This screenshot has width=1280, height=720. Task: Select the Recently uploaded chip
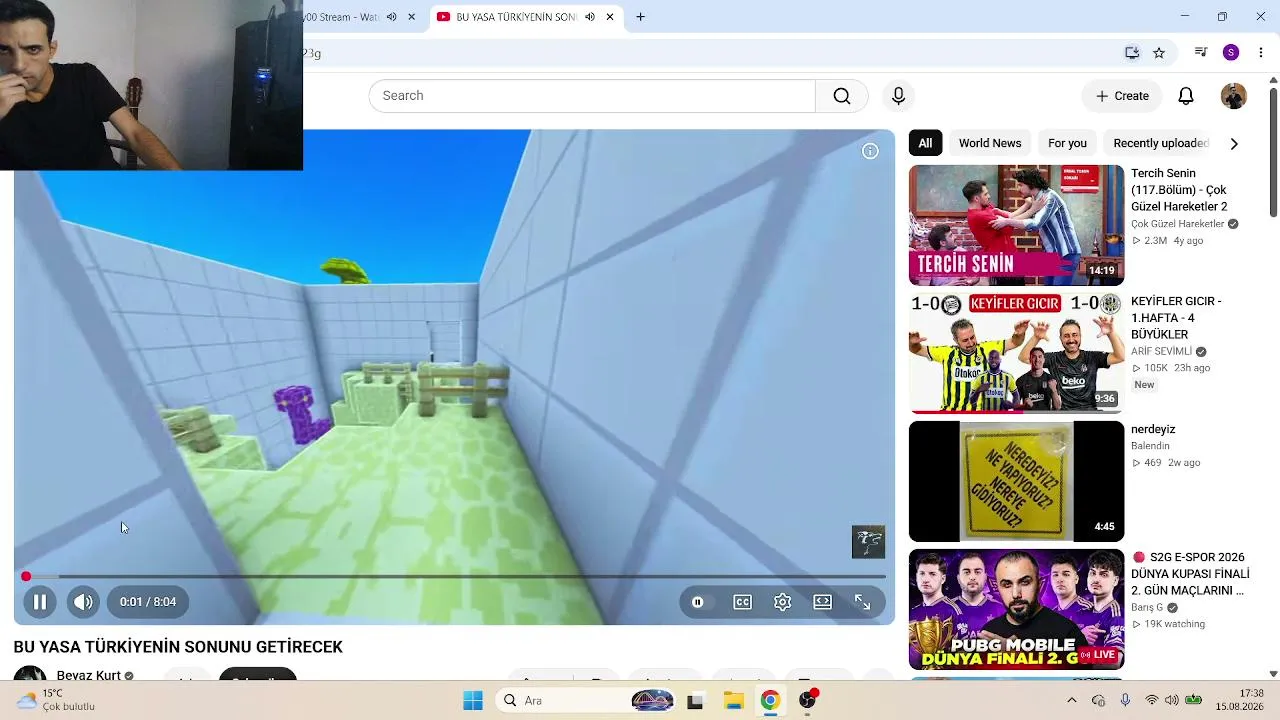[1161, 143]
